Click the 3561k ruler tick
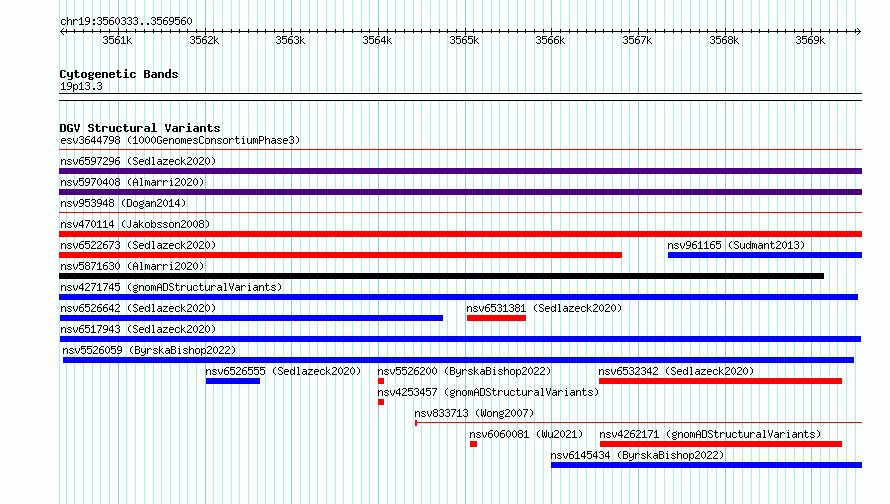The height and width of the screenshot is (504, 890). click(117, 40)
